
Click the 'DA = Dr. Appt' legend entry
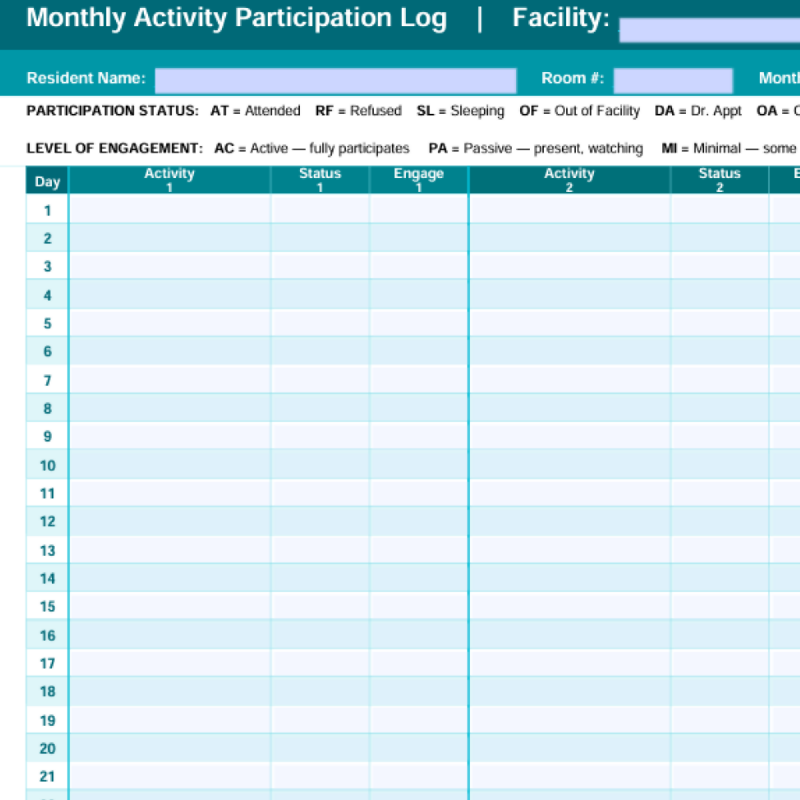coord(698,111)
